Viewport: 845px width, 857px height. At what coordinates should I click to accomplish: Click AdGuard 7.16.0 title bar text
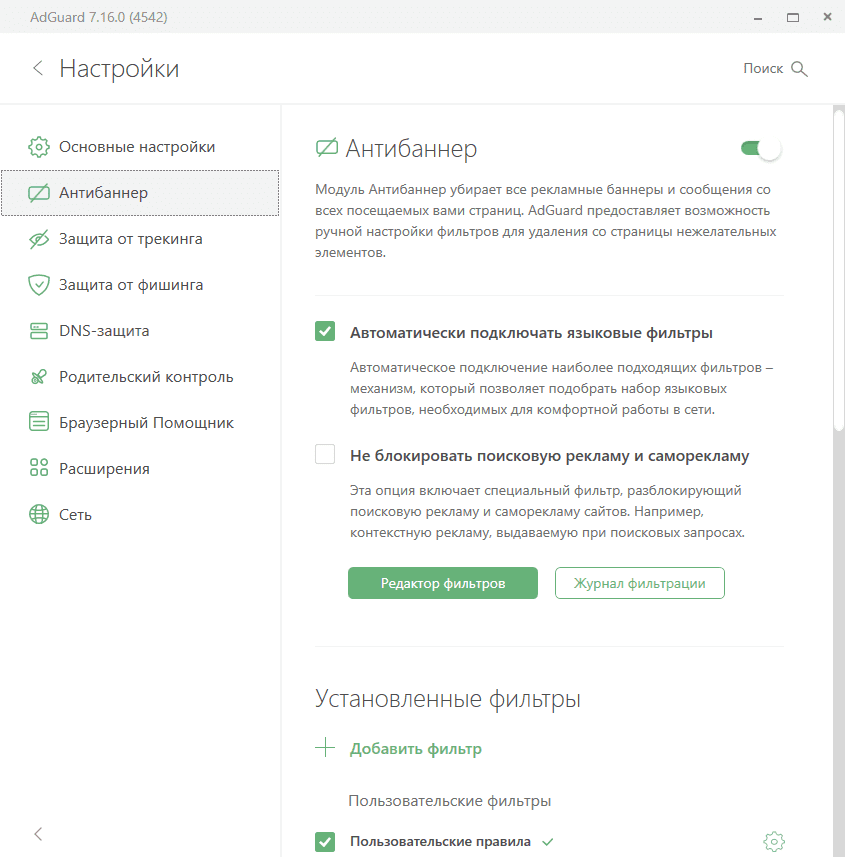[99, 17]
